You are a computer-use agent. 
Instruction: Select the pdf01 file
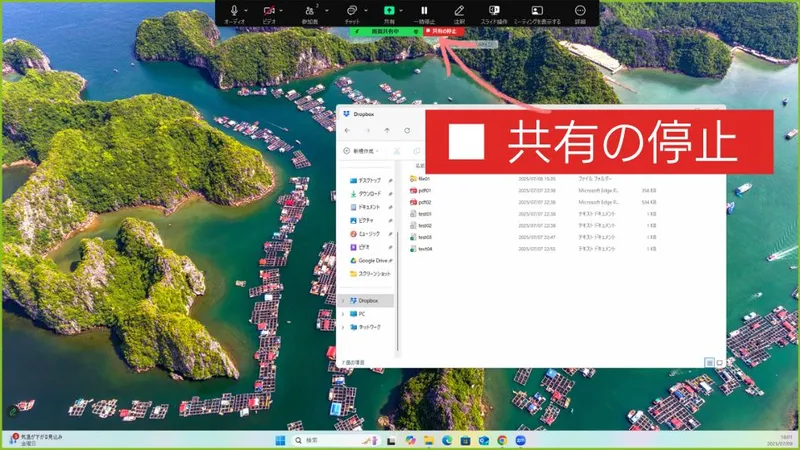point(424,189)
